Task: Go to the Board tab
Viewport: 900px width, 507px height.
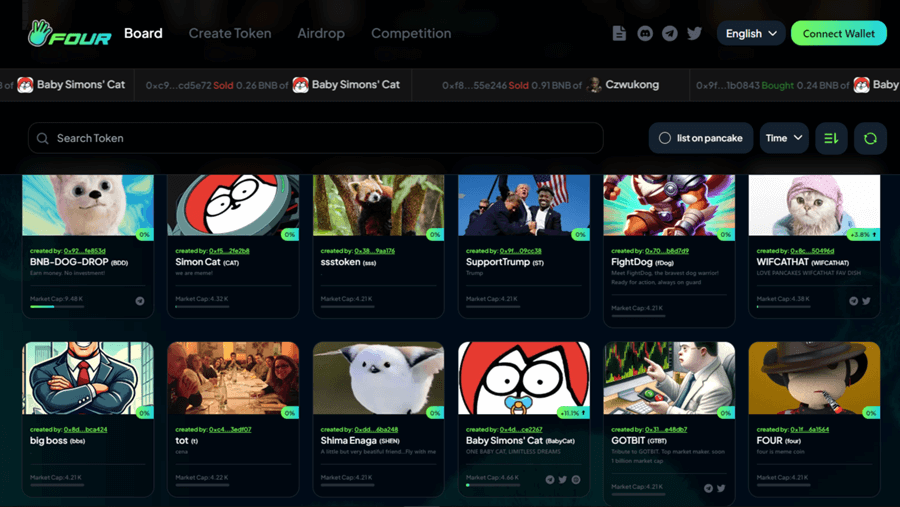Action: pos(143,33)
